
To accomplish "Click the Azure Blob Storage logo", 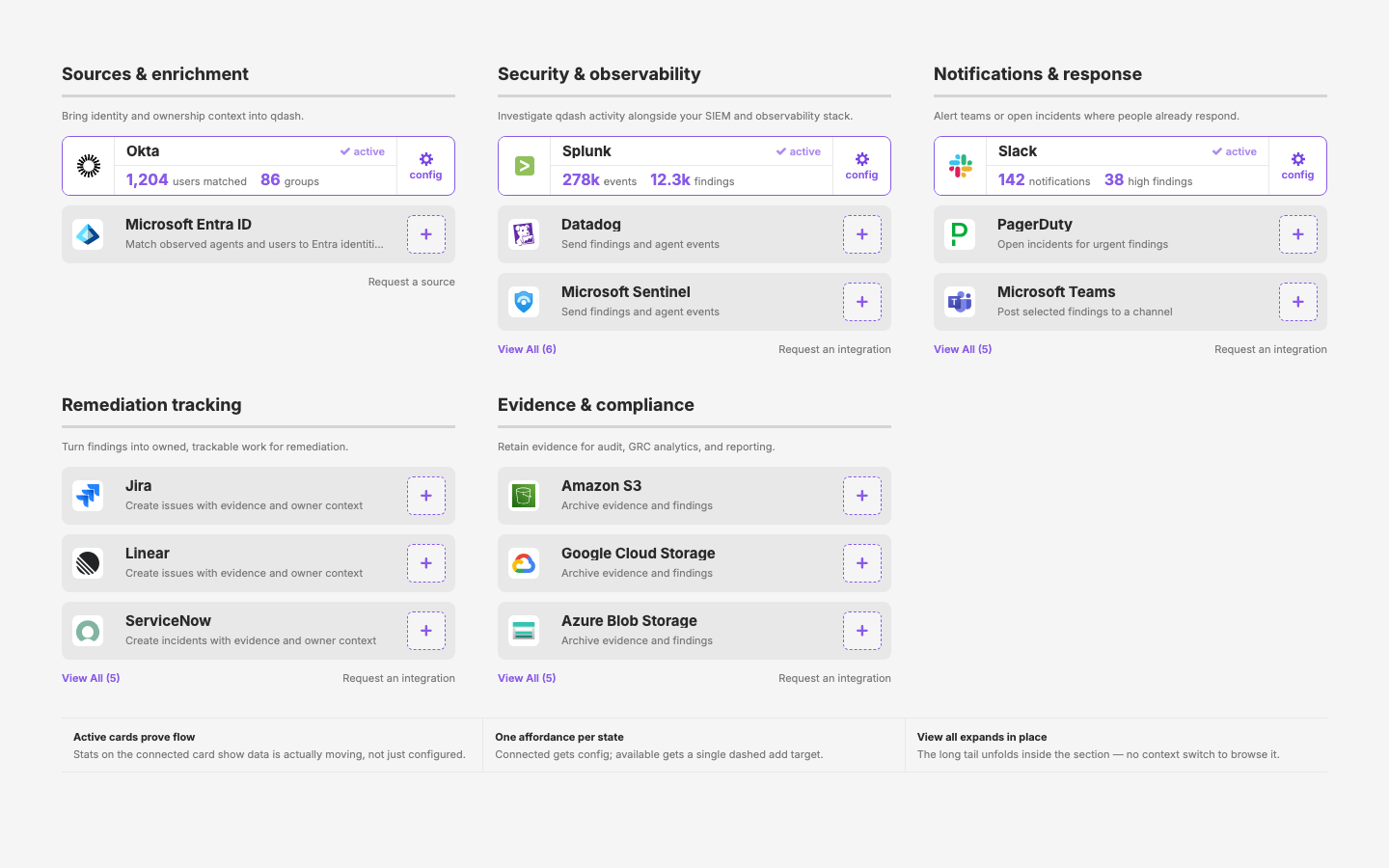I will pos(524,631).
